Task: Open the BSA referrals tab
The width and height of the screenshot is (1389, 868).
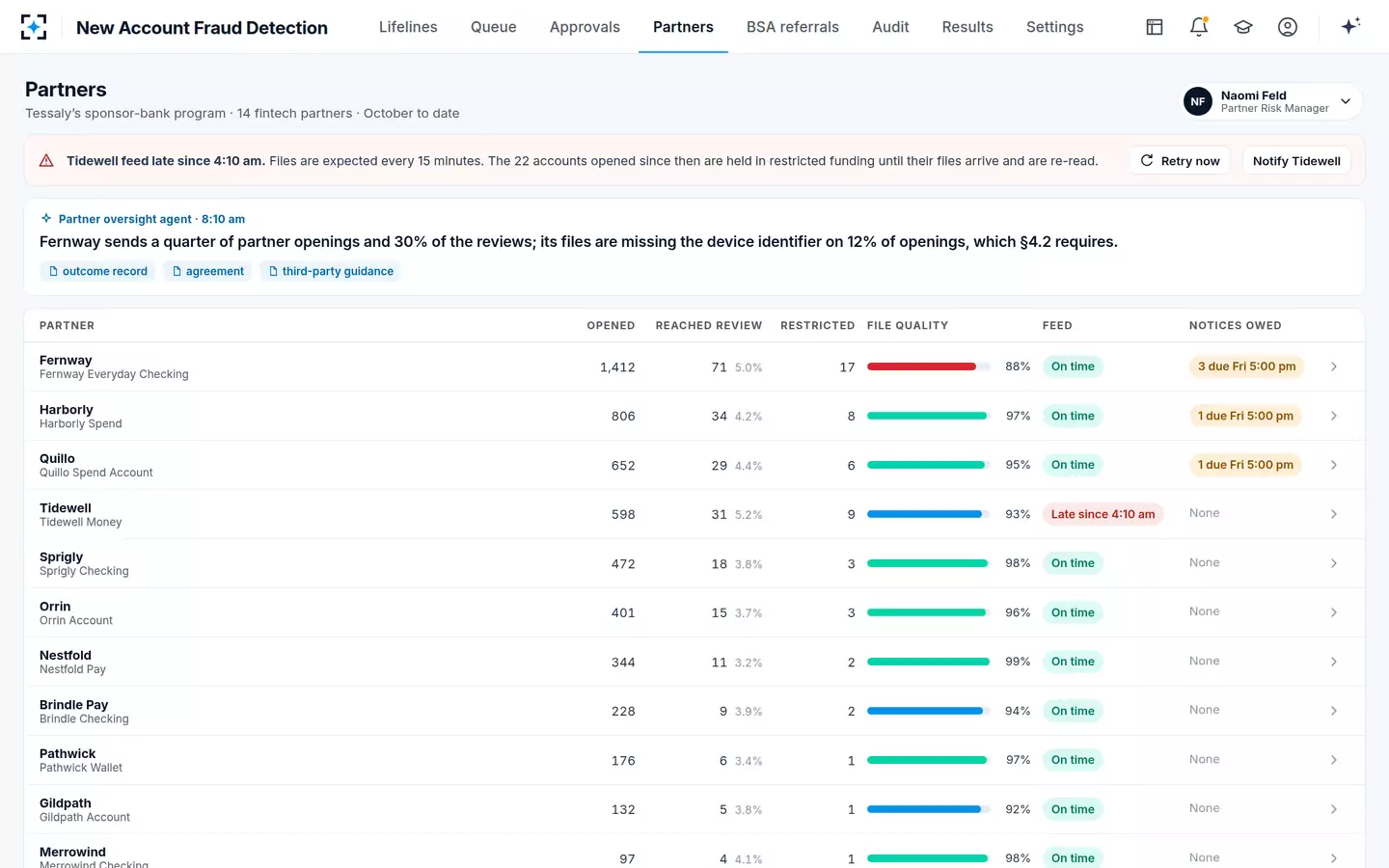Action: pos(793,27)
